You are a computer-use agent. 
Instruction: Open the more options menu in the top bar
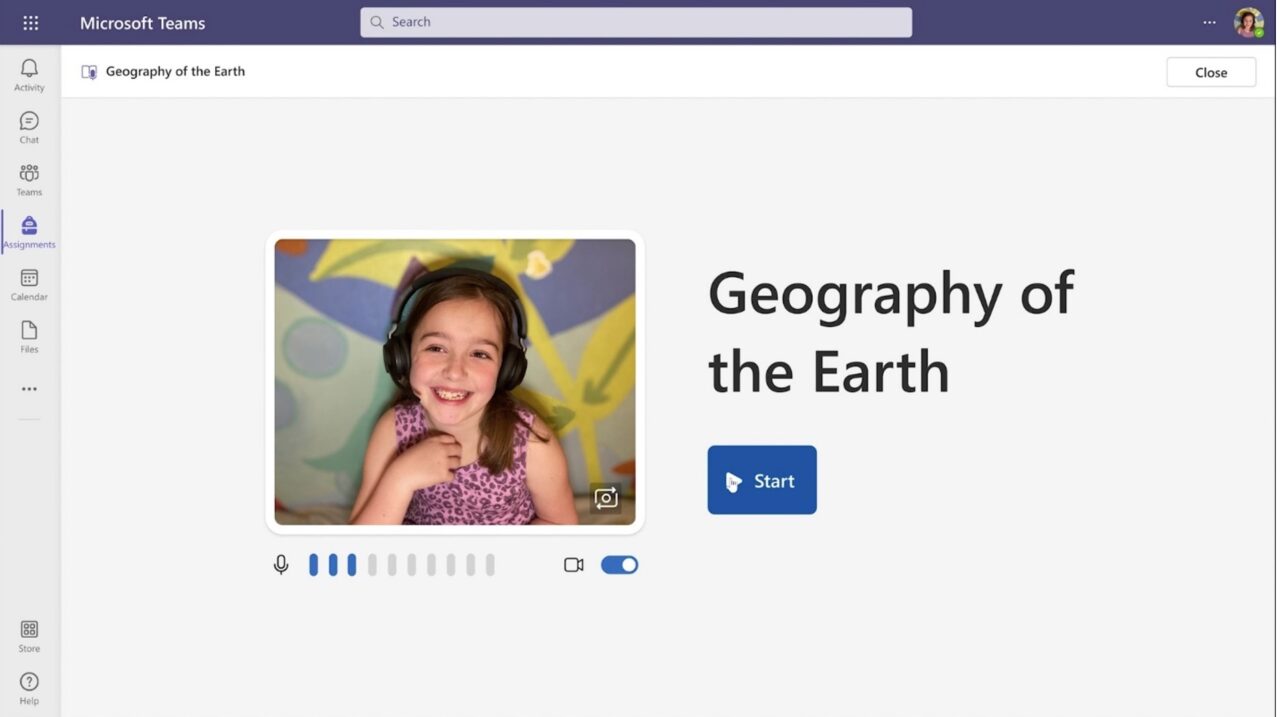coord(1209,22)
